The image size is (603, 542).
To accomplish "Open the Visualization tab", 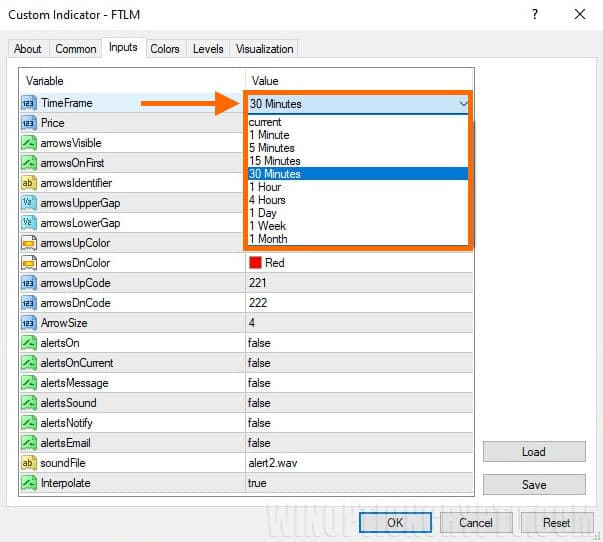I will [264, 49].
